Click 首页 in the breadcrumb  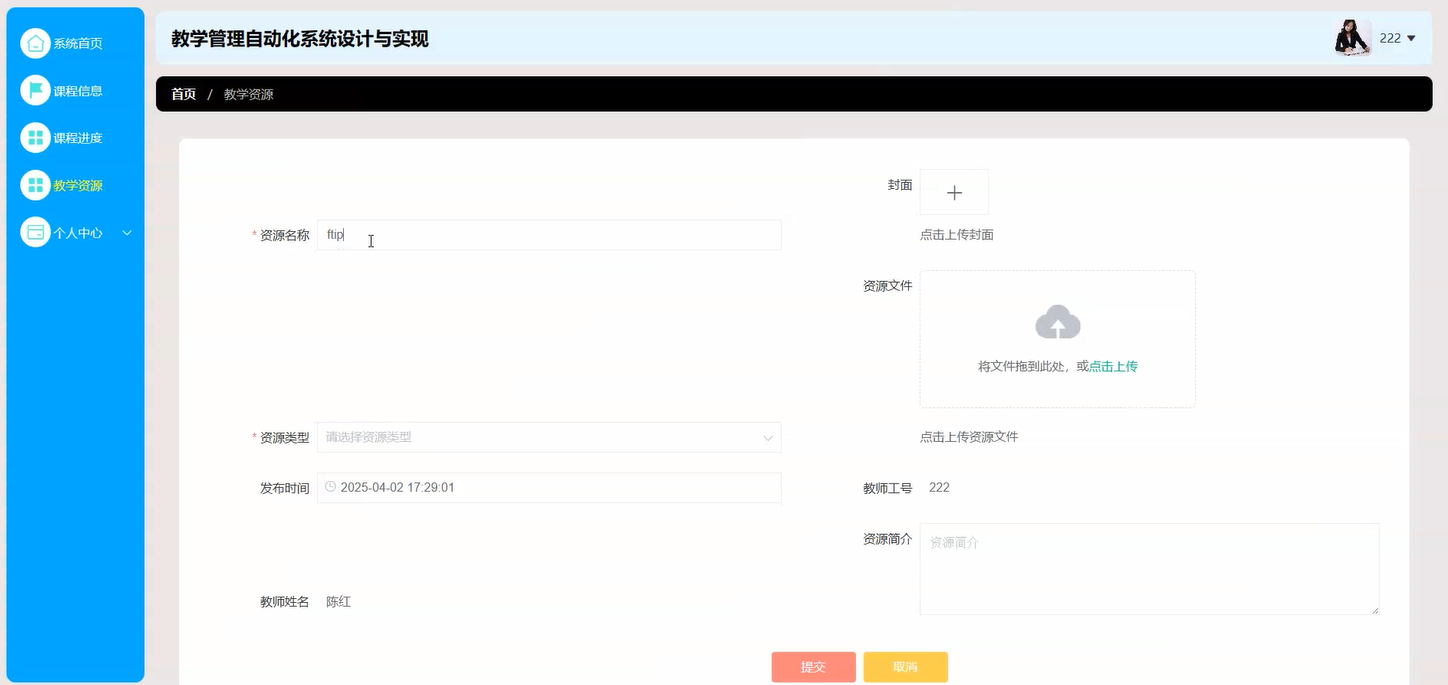point(183,94)
